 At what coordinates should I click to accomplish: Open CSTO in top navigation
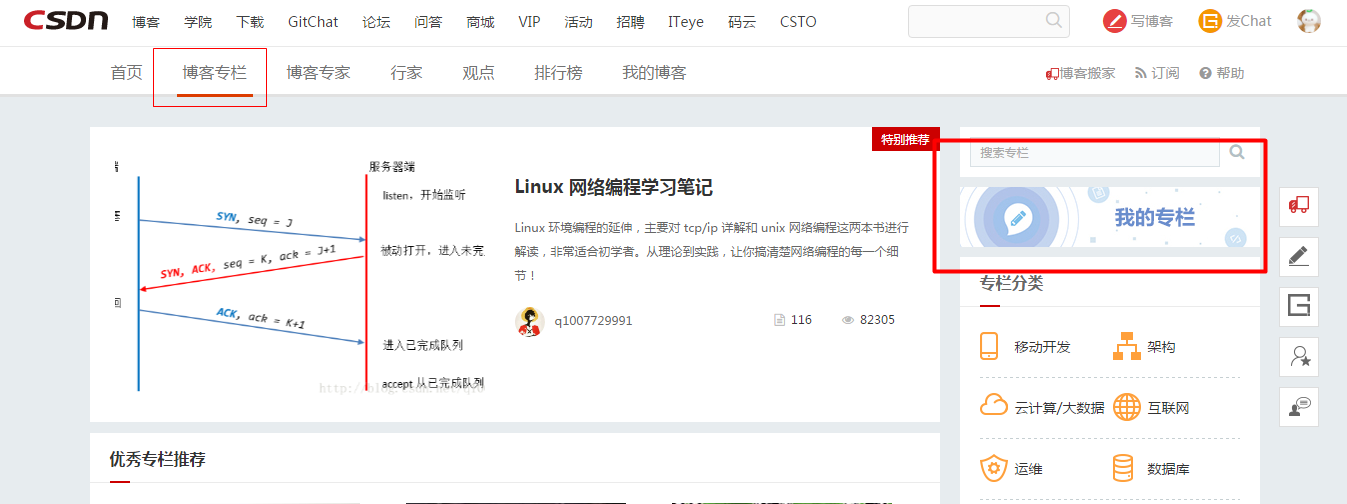click(x=798, y=21)
